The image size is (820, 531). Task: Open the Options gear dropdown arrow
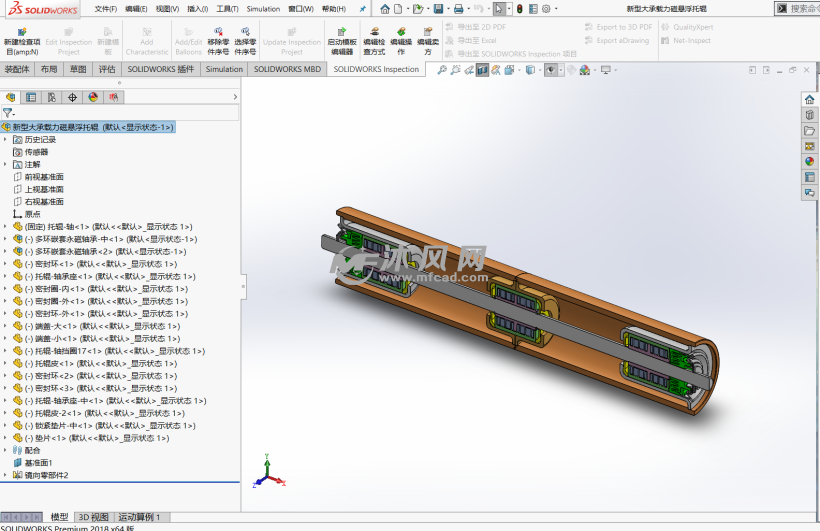point(556,9)
